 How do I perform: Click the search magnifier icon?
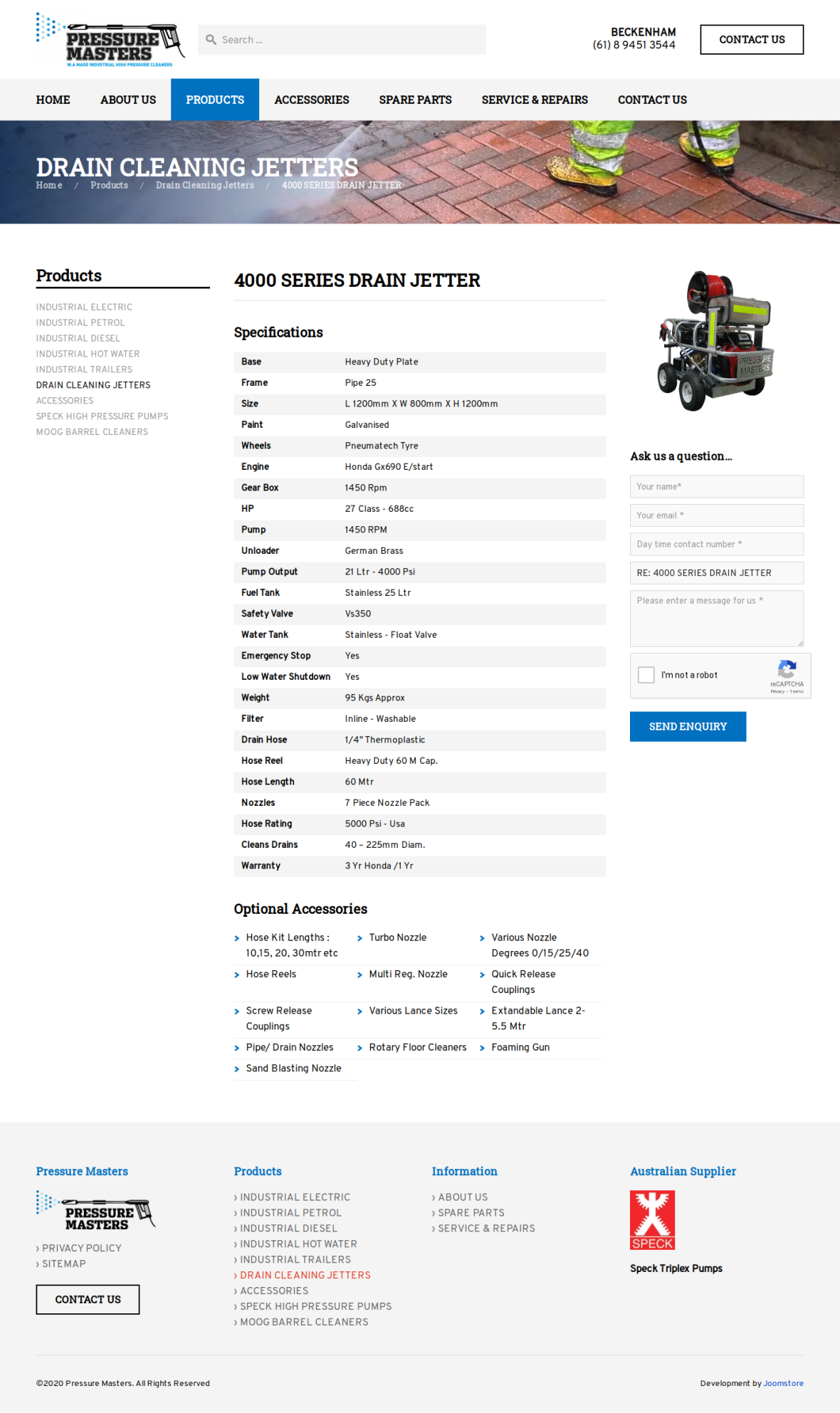click(211, 40)
